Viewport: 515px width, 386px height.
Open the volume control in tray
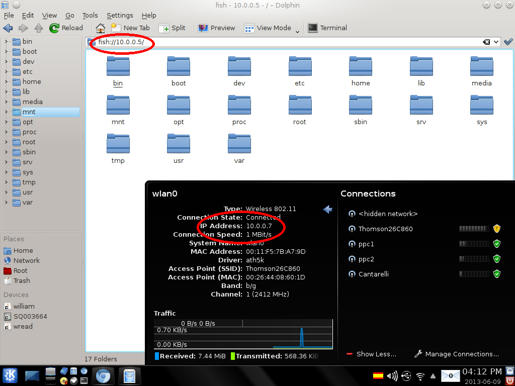(x=392, y=376)
